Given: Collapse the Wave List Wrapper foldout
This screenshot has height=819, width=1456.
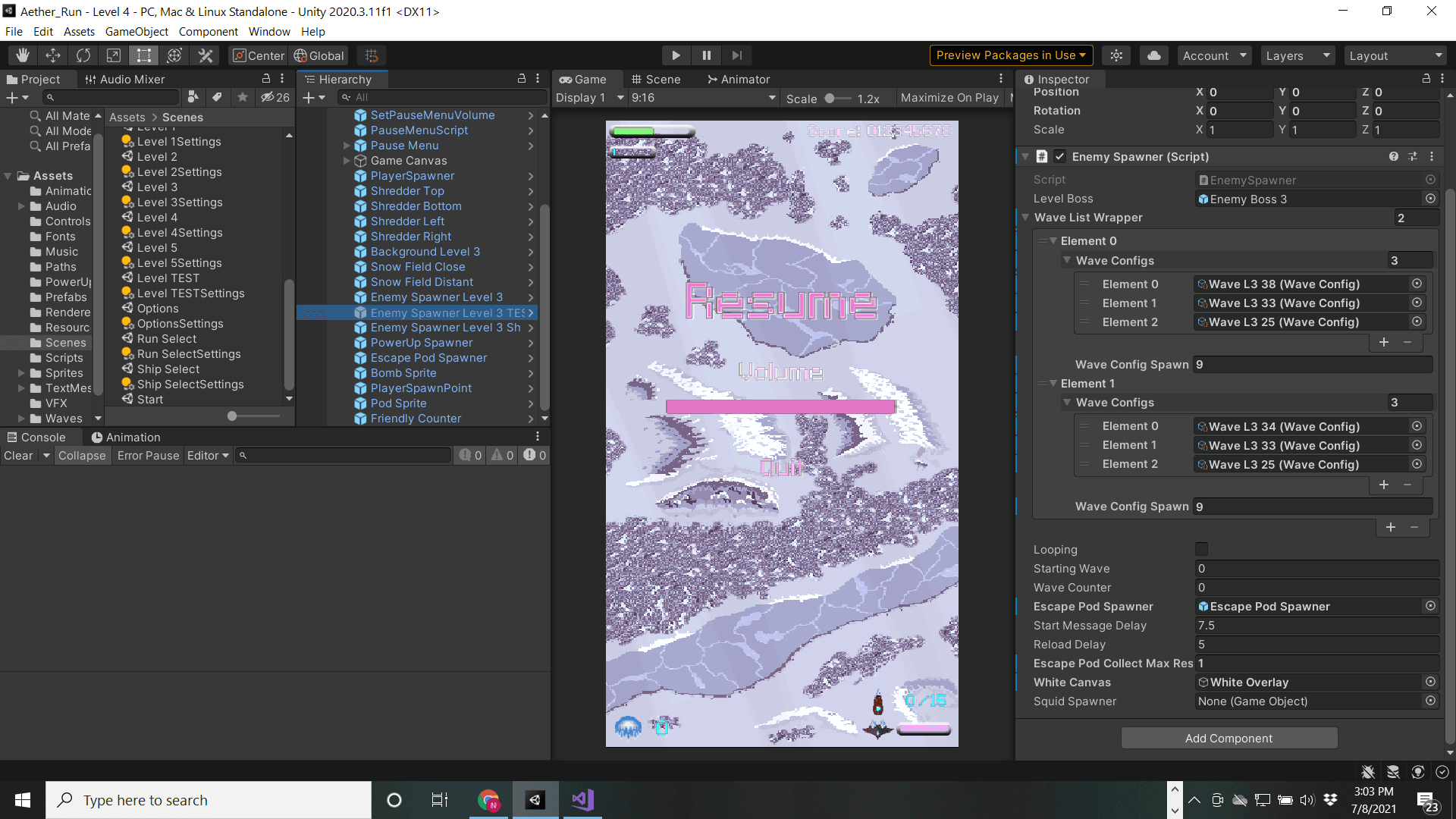Looking at the screenshot, I should pyautogui.click(x=1025, y=218).
